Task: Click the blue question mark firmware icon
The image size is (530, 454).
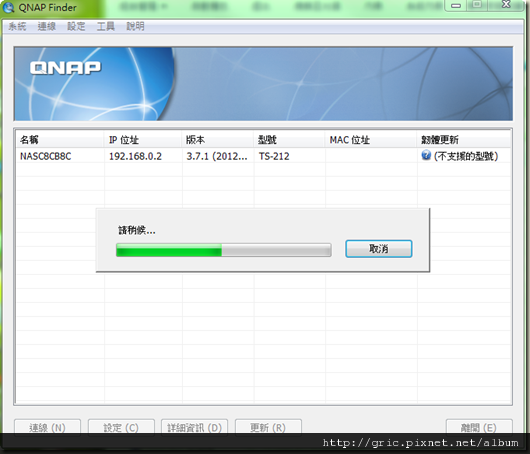Action: 426,155
